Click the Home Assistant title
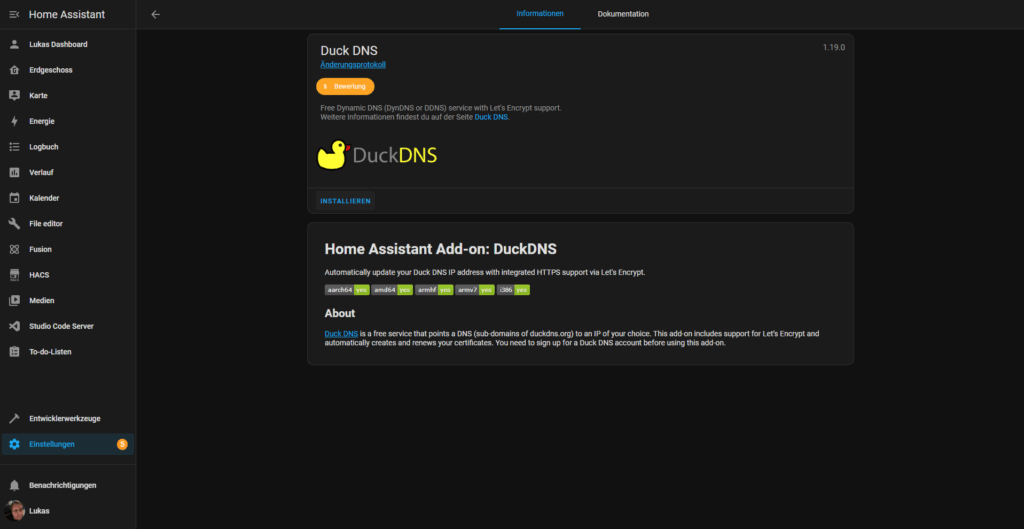1024x529 pixels. (67, 14)
